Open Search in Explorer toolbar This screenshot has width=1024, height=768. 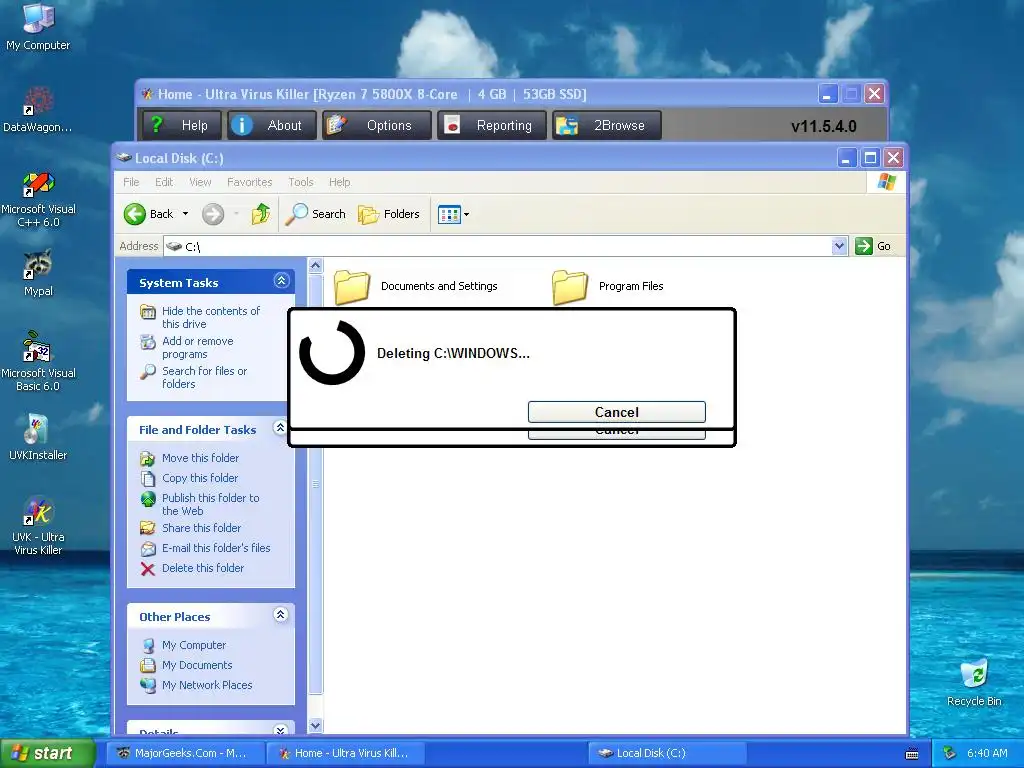coord(315,214)
